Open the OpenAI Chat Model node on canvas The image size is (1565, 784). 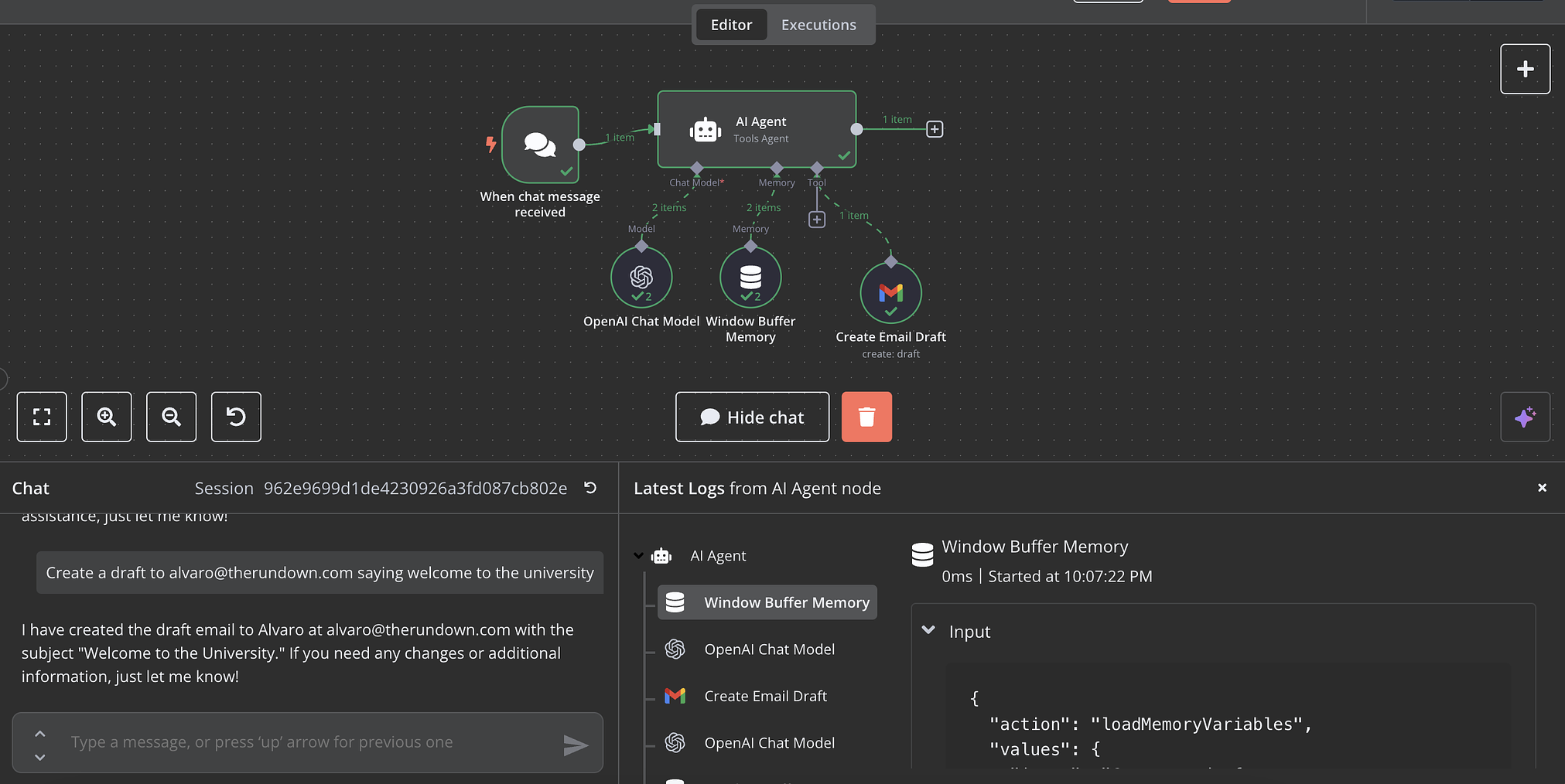click(641, 277)
